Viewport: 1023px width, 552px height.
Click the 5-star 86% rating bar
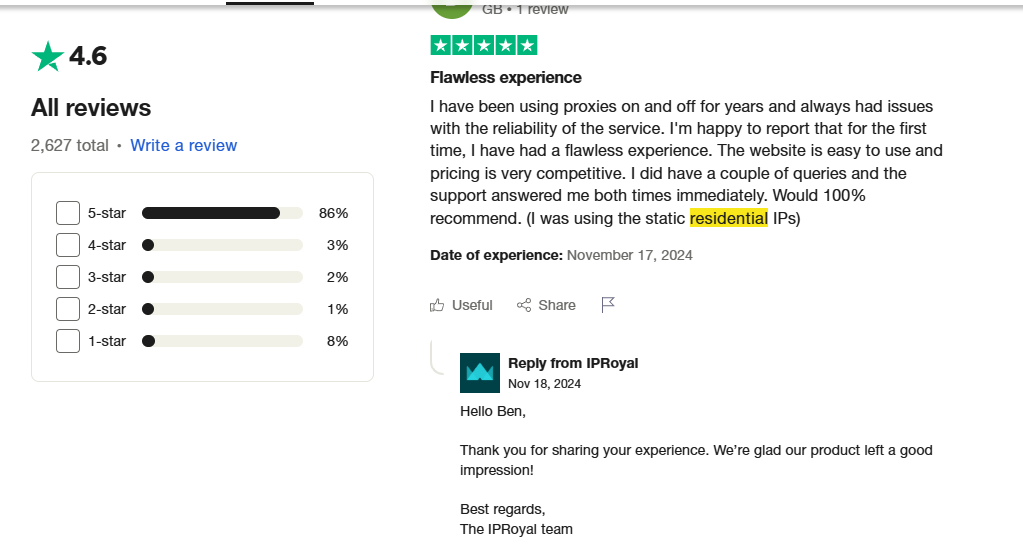(222, 213)
